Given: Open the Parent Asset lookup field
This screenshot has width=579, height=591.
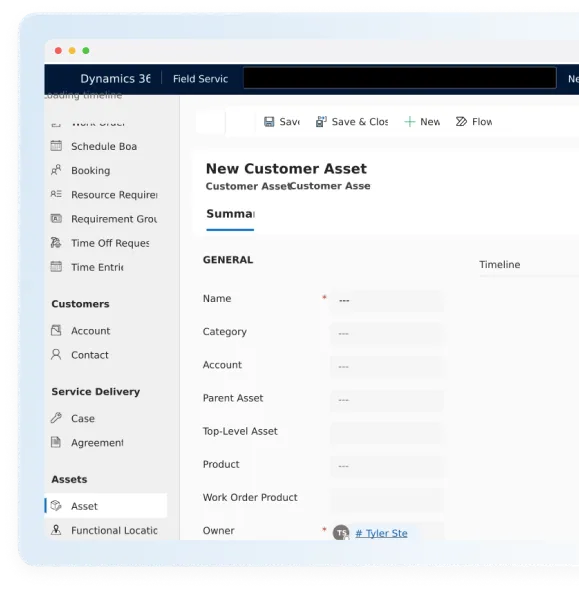Looking at the screenshot, I should pyautogui.click(x=387, y=400).
